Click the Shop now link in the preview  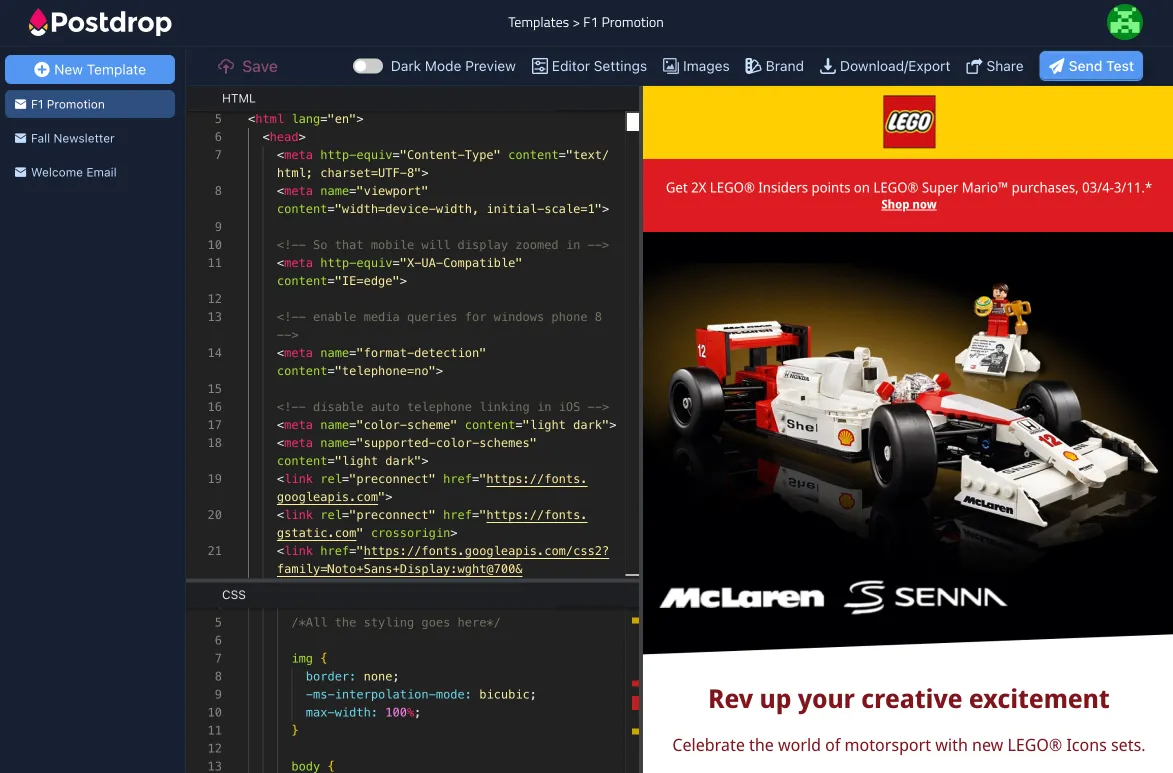pos(908,204)
